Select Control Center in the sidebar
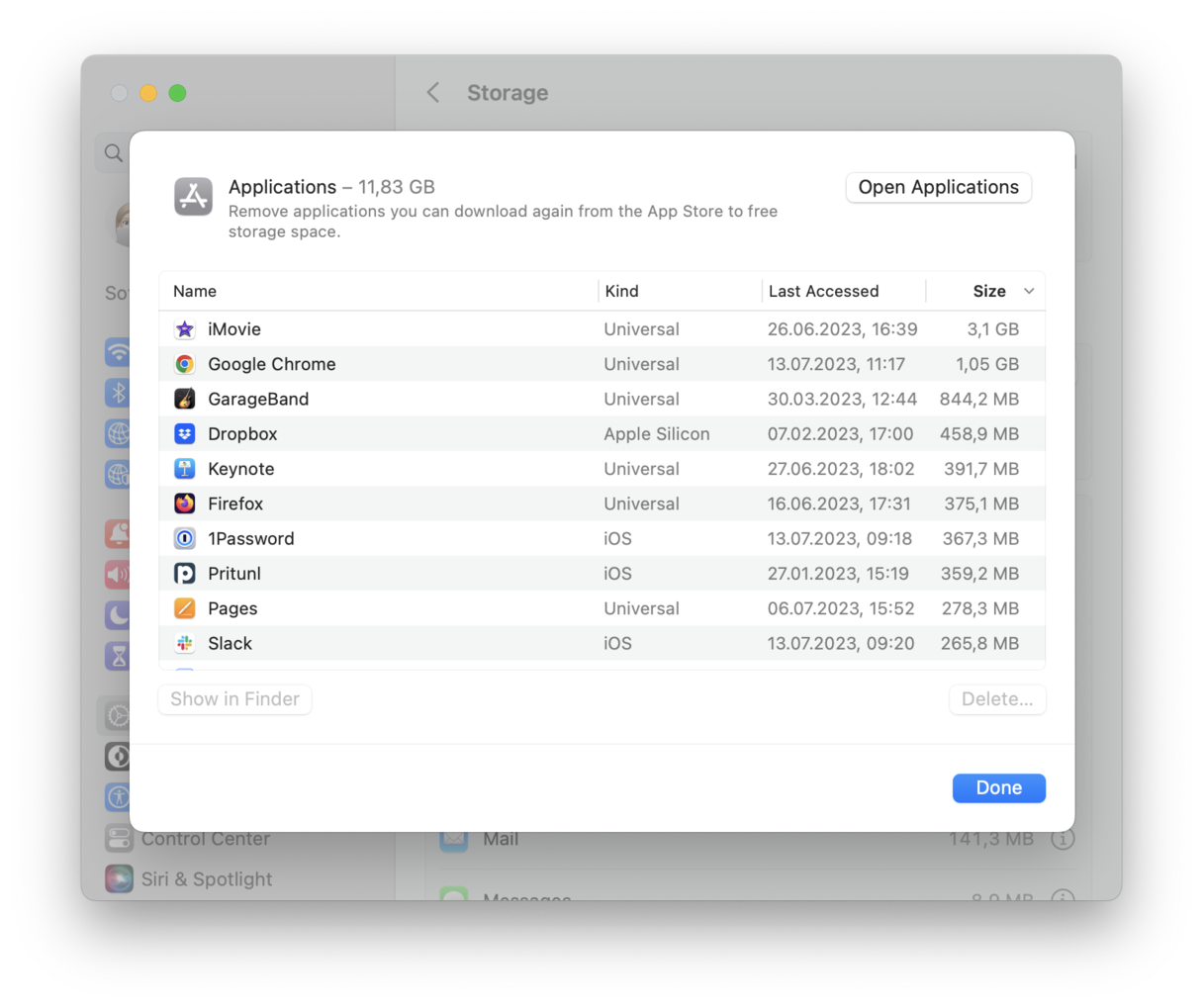 pyautogui.click(x=205, y=838)
